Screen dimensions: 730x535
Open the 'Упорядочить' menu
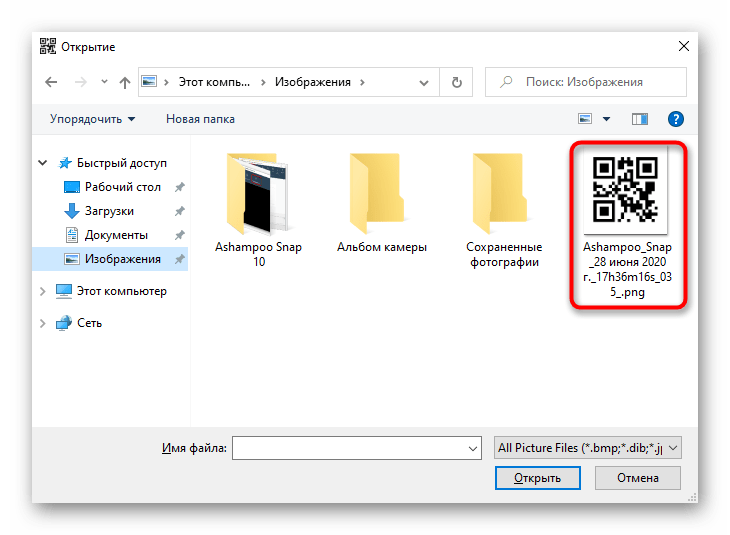pyautogui.click(x=93, y=119)
